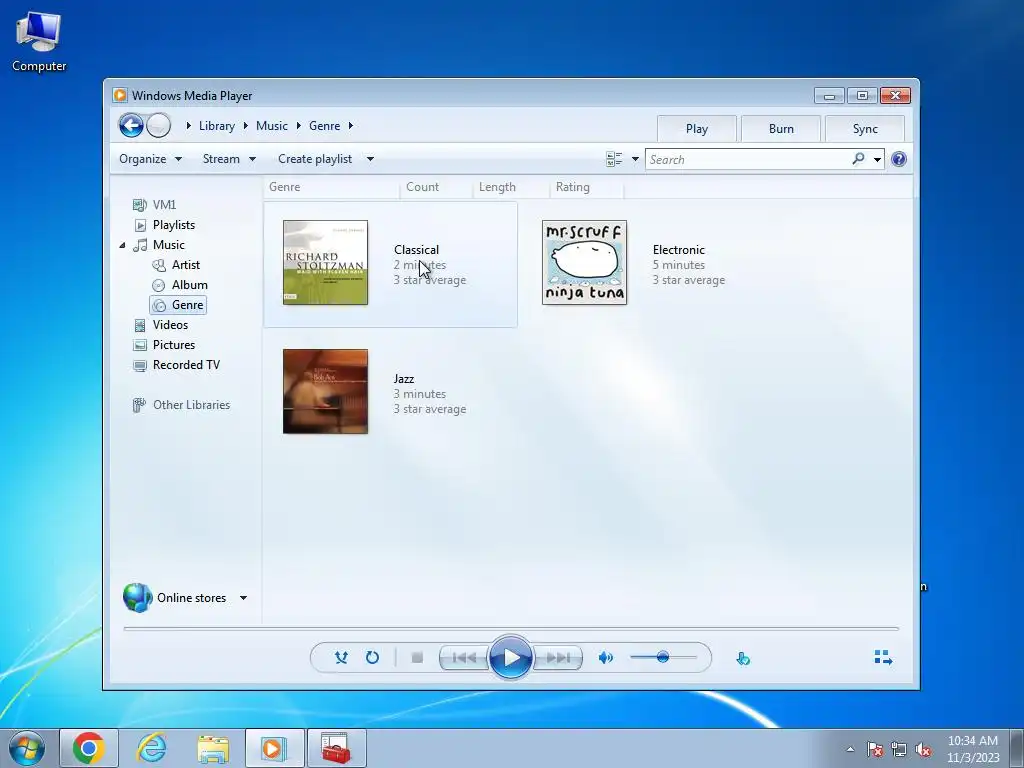Image resolution: width=1024 pixels, height=768 pixels.
Task: Open the Create playlist dropdown arrow
Action: coord(370,159)
